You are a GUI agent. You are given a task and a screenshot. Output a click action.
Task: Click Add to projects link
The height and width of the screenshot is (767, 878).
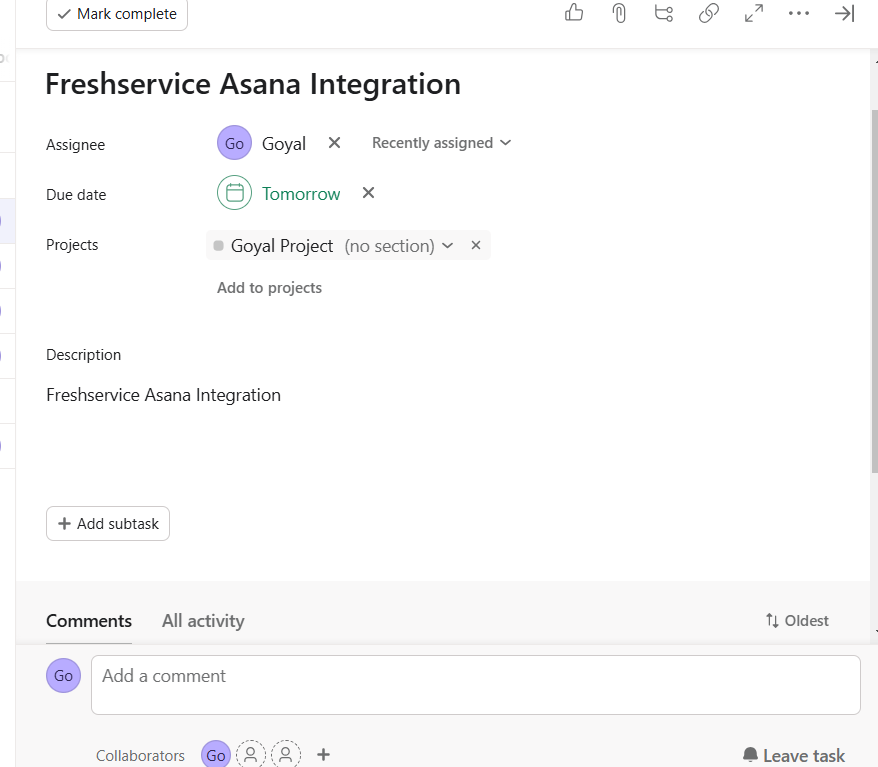(269, 288)
